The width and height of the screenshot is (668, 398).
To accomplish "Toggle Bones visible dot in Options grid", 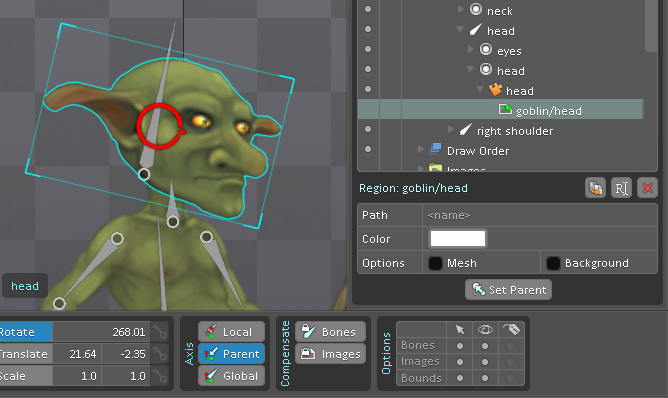I will coord(485,346).
